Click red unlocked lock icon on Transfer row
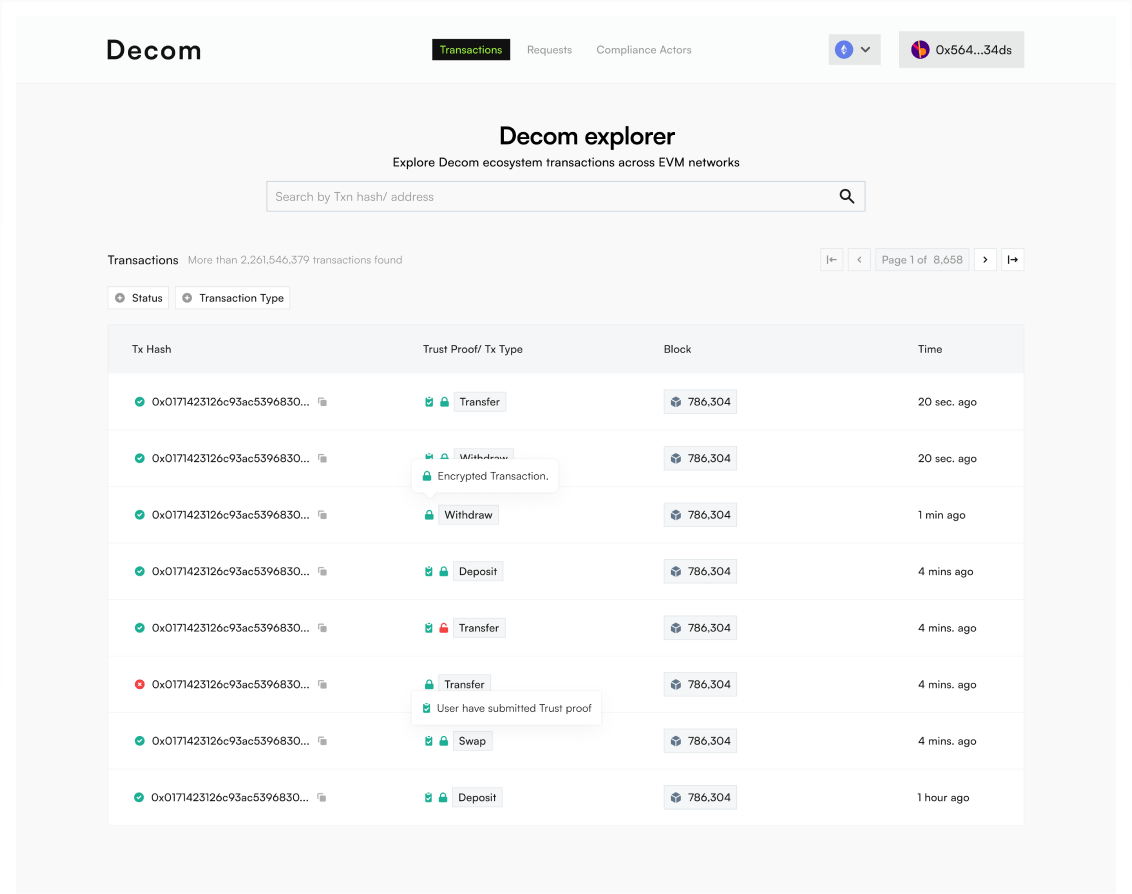The width and height of the screenshot is (1132, 894). (444, 628)
